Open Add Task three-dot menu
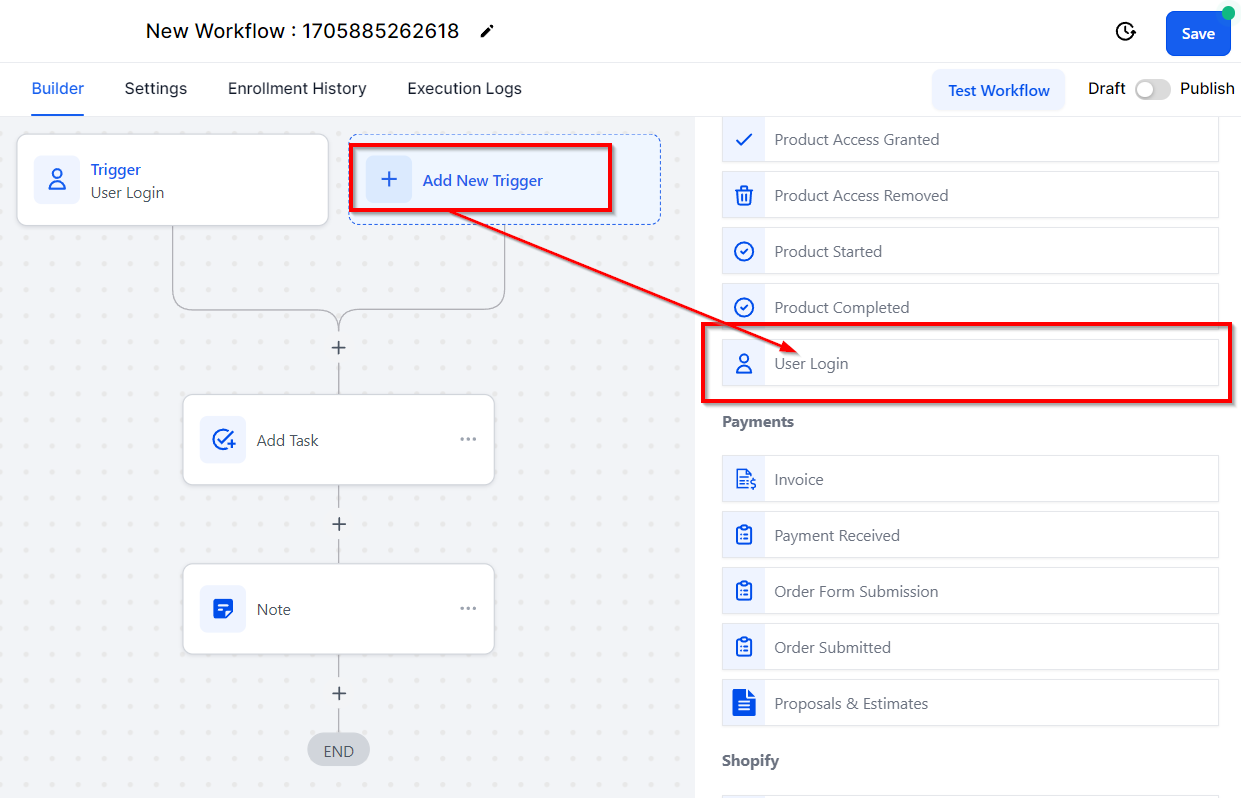 point(468,439)
